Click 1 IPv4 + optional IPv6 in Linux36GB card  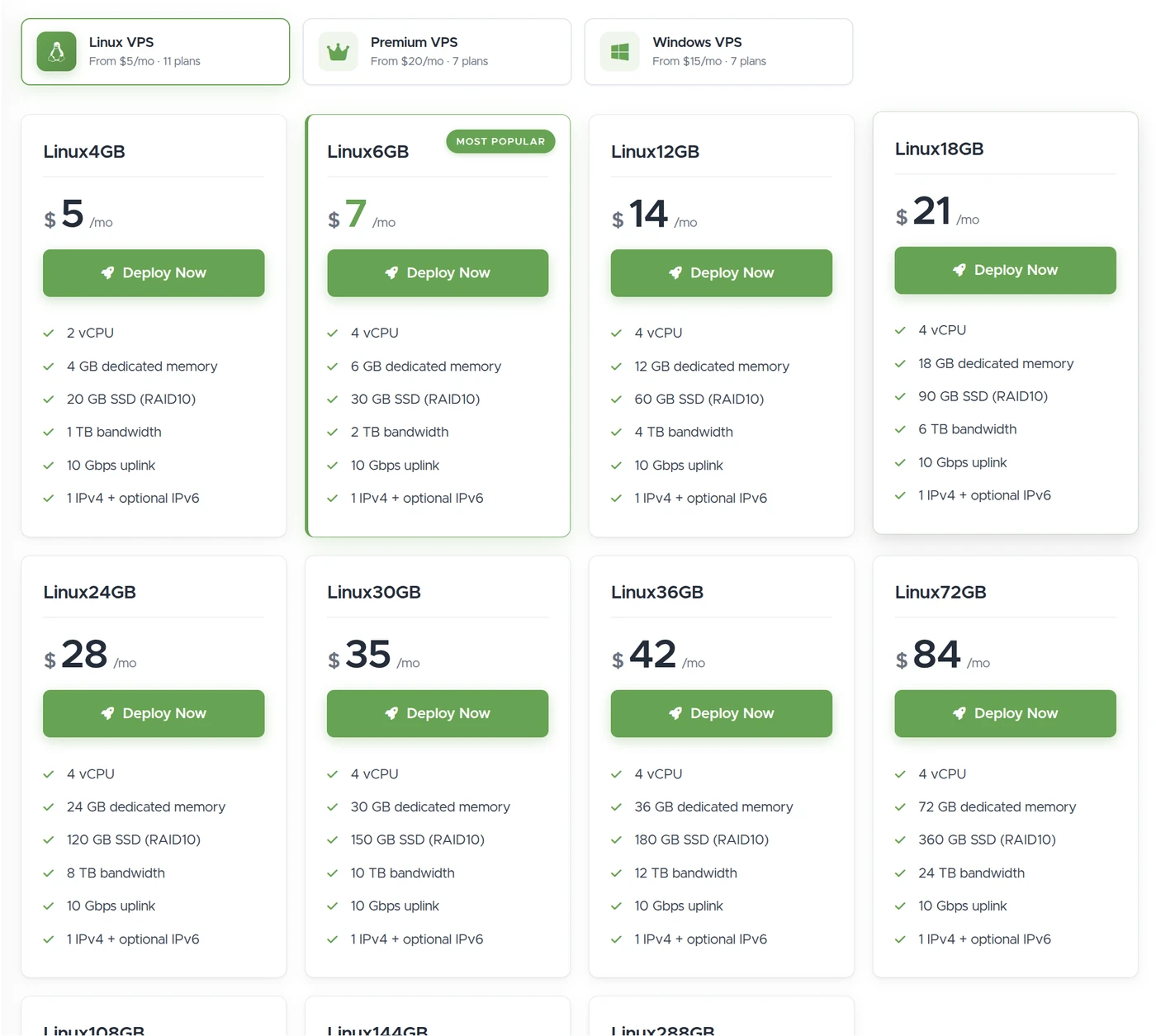(x=701, y=939)
